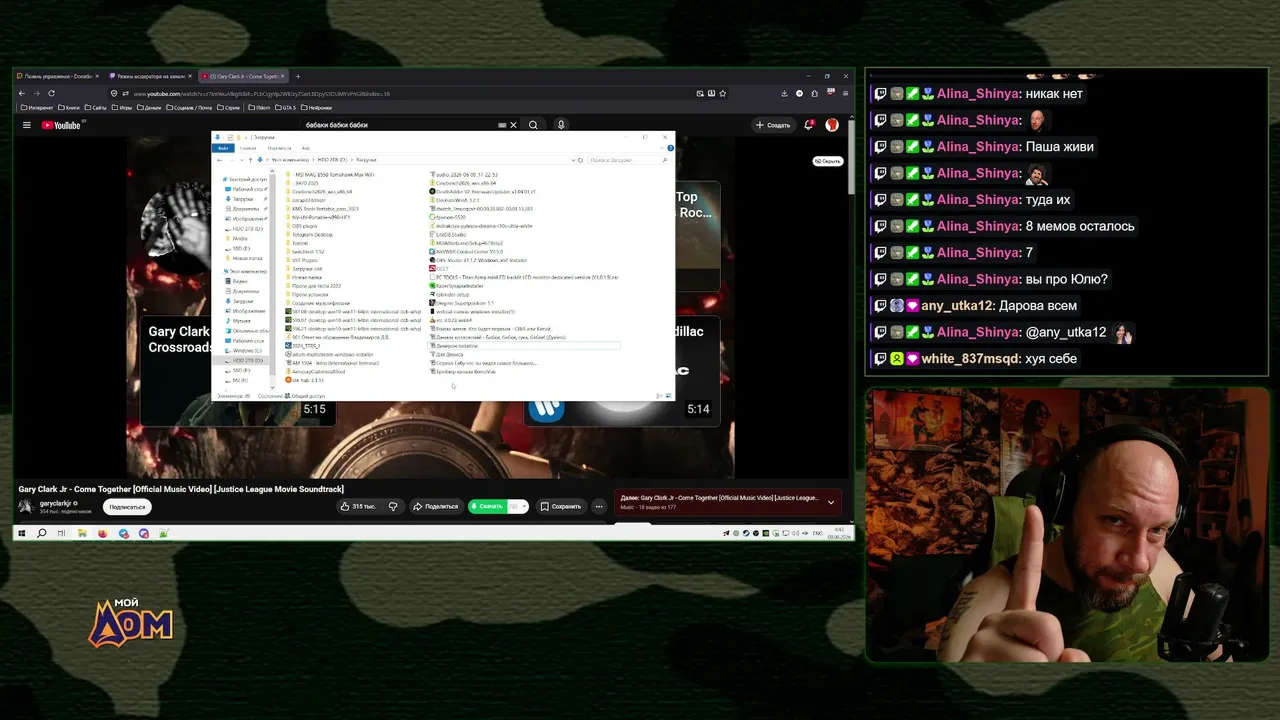Viewport: 1280px width, 720px height.
Task: Open the Вид ribbon tab in Explorer
Action: (306, 148)
